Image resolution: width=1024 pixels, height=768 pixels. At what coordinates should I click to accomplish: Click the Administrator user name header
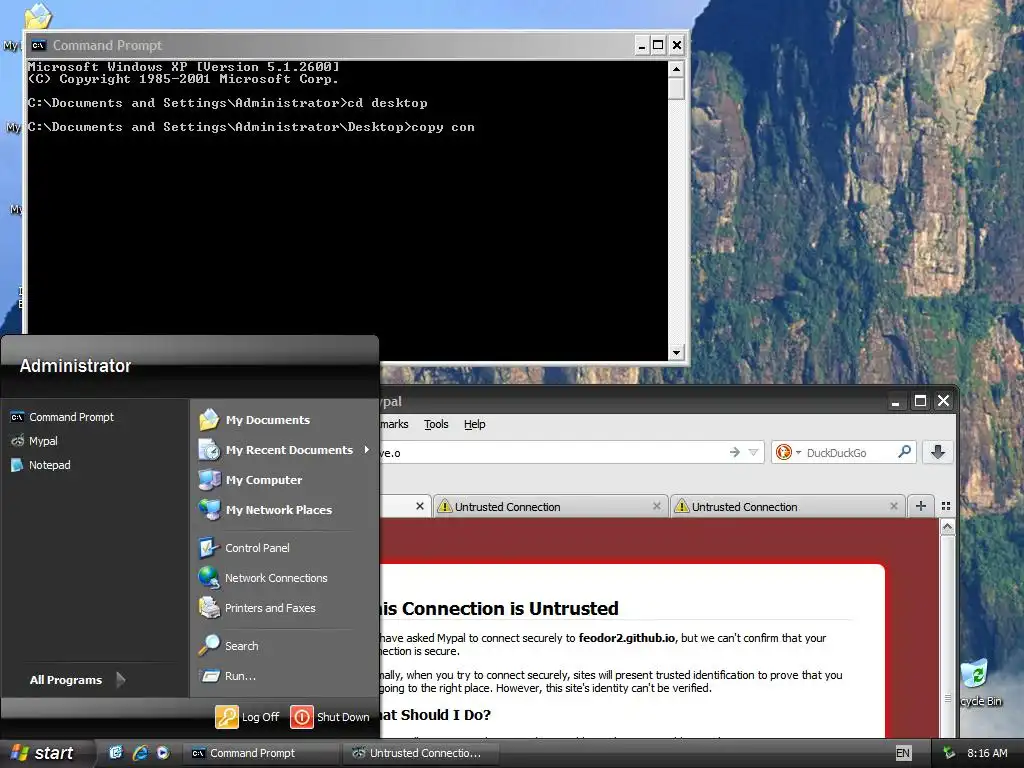pos(76,366)
